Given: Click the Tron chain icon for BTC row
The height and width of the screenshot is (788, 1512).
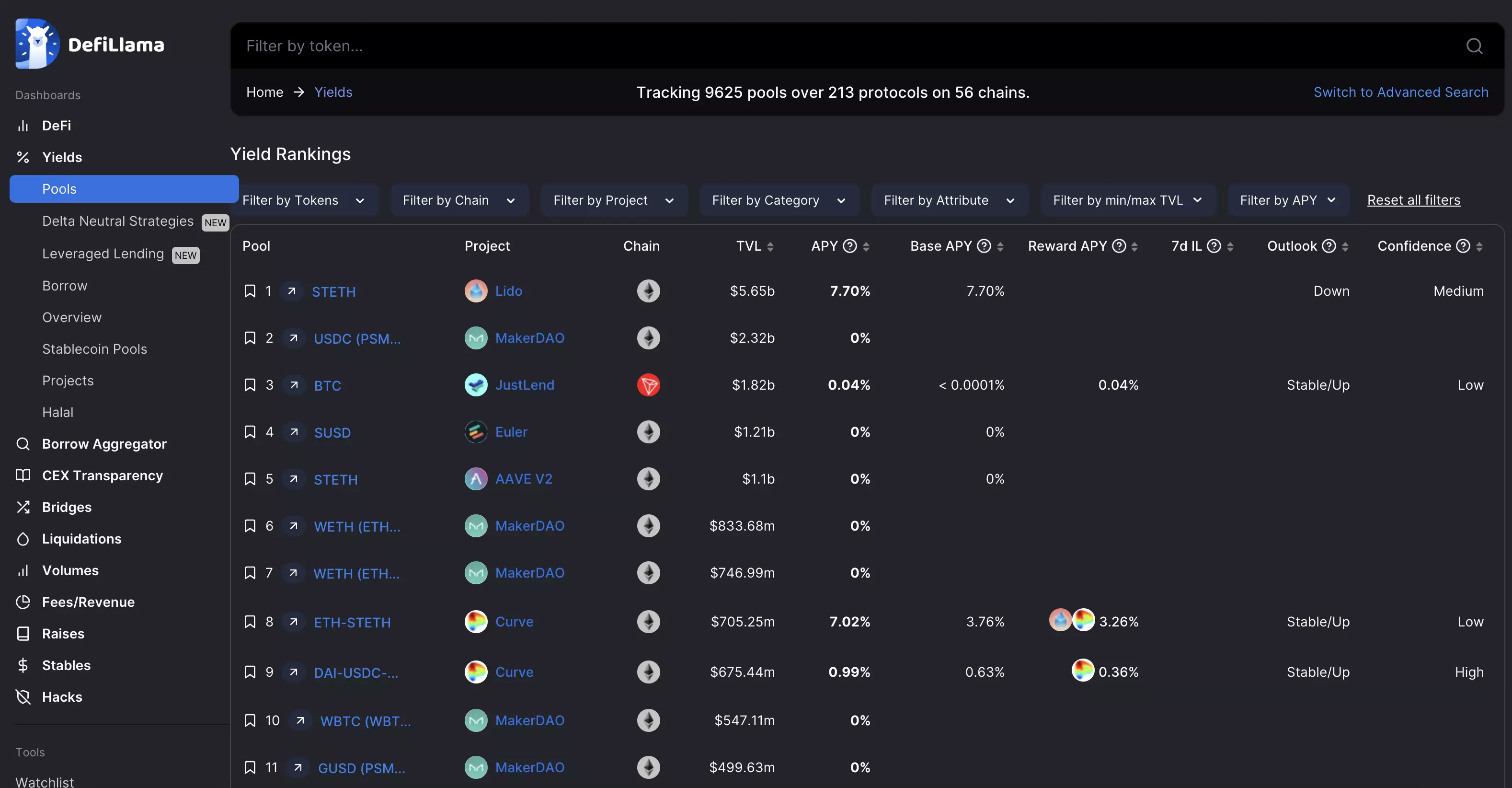Looking at the screenshot, I should pos(649,385).
